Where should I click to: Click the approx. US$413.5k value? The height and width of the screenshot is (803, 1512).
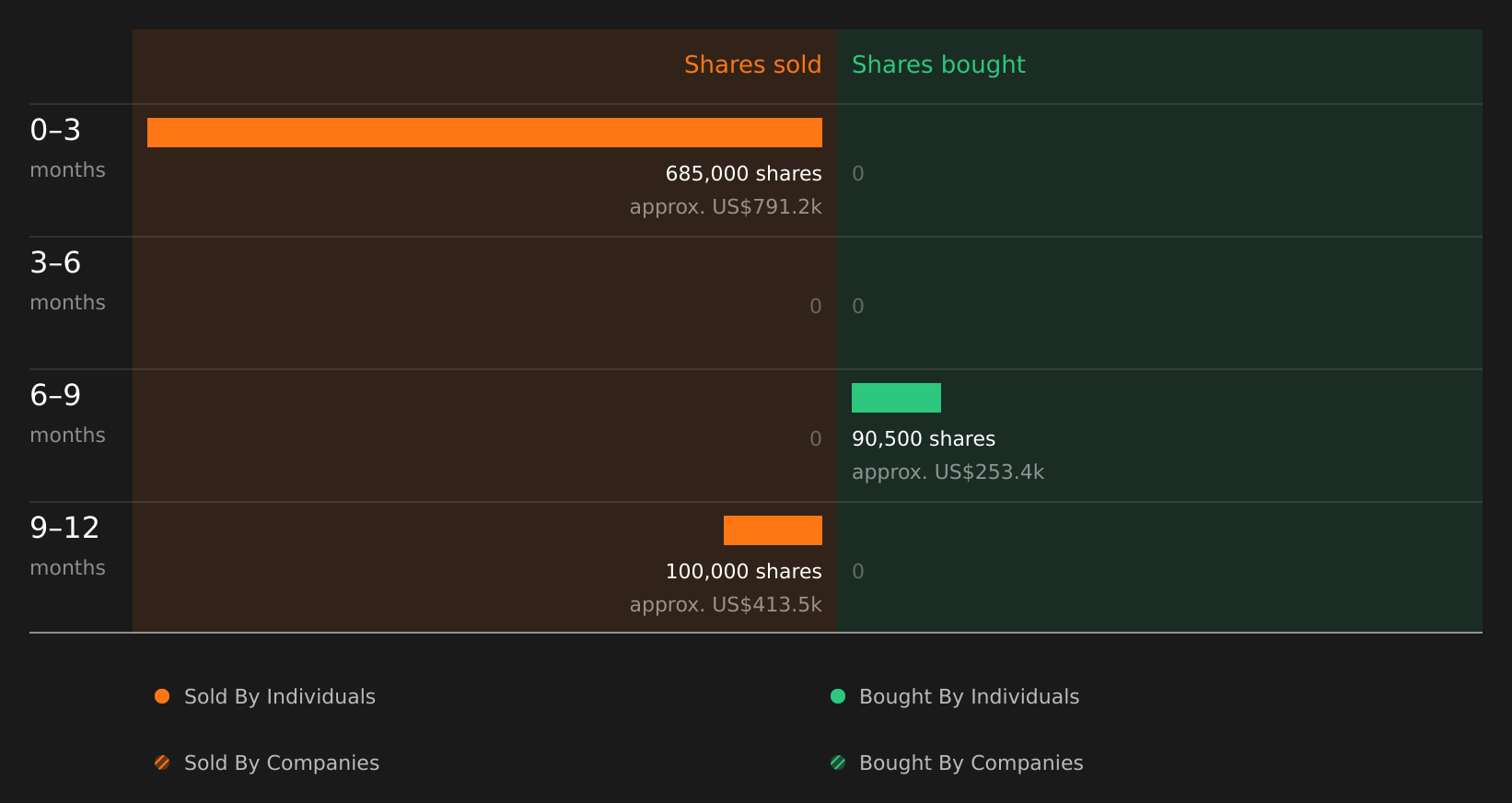coord(726,605)
